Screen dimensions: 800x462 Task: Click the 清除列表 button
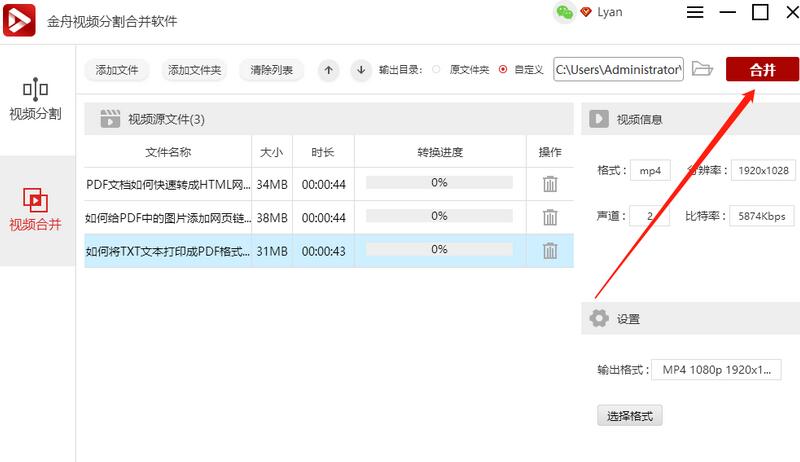coord(272,70)
